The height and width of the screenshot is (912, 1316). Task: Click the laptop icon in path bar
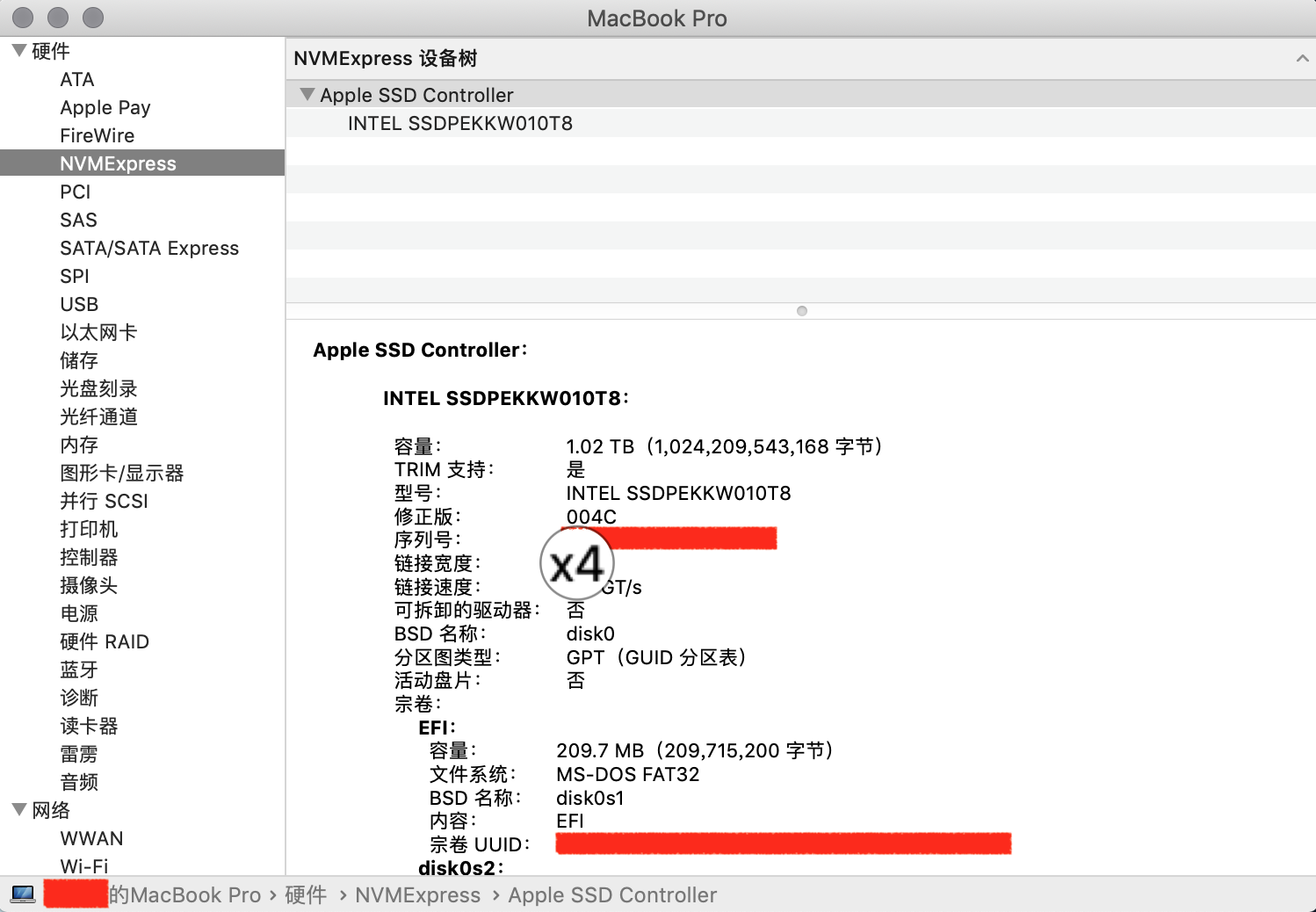click(x=23, y=894)
